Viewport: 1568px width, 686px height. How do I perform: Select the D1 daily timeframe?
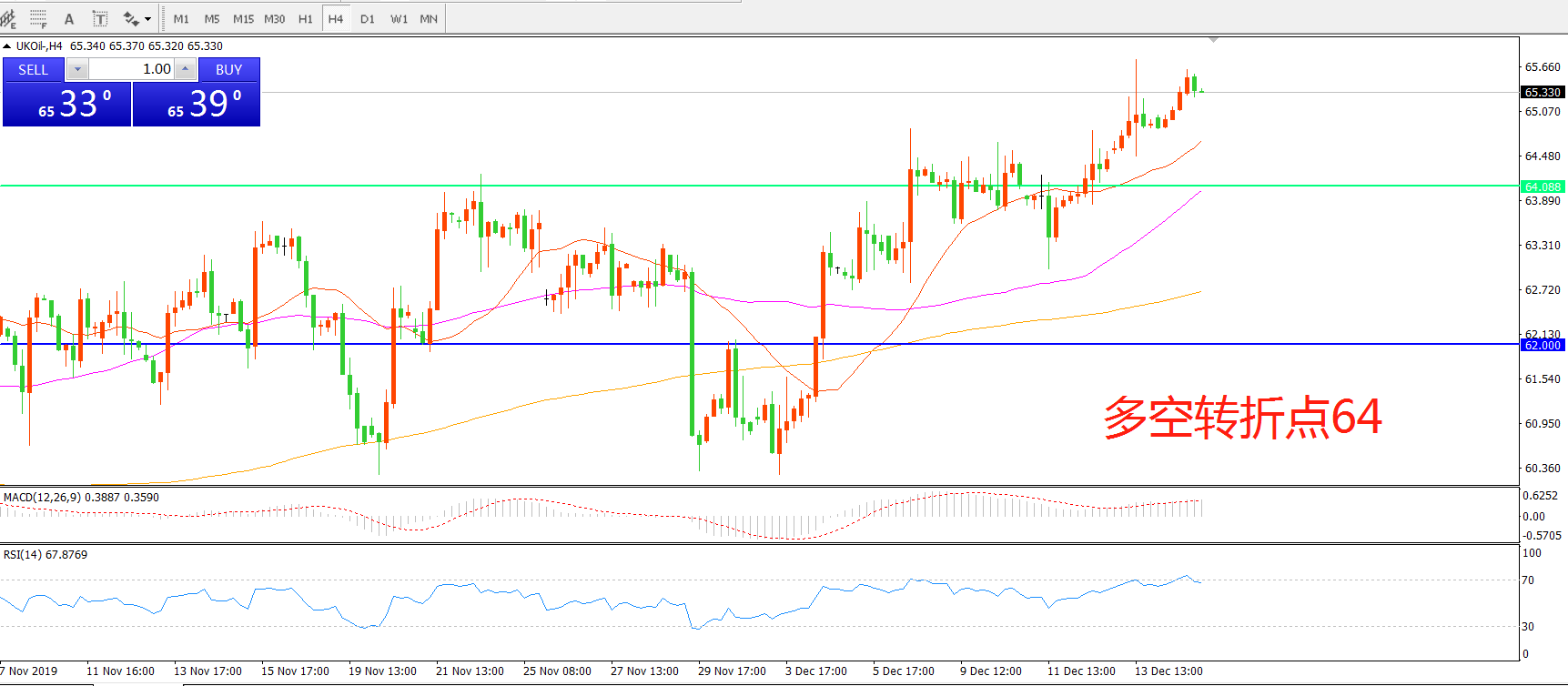368,18
